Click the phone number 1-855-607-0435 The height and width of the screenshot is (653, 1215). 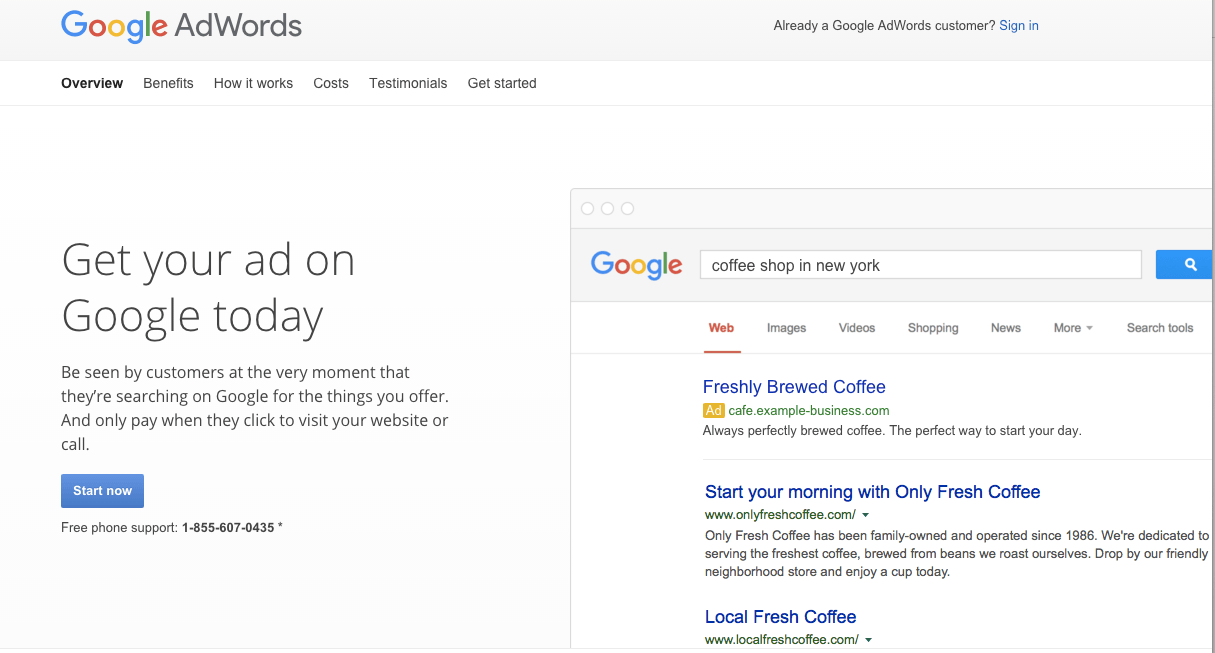228,527
